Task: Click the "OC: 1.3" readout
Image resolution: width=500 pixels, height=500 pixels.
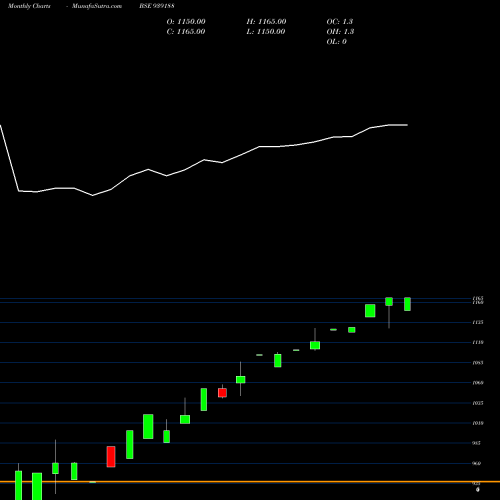Action: tap(340, 22)
